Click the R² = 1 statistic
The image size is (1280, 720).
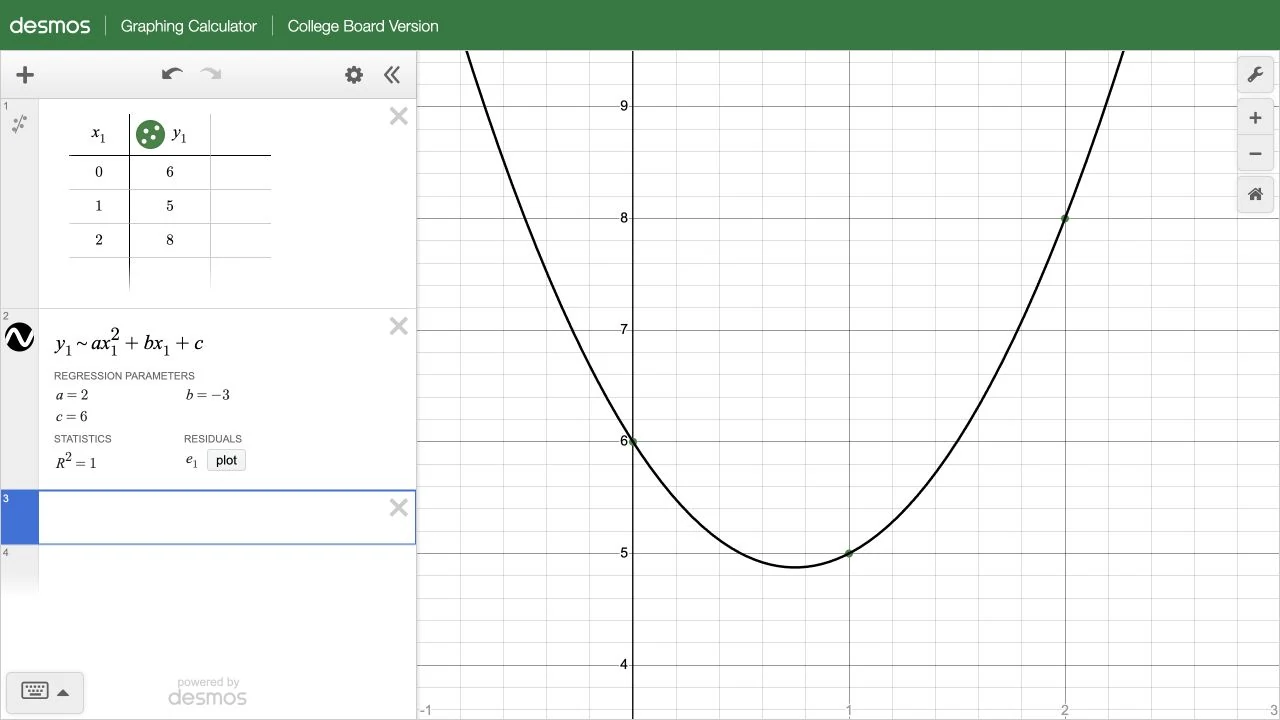[x=76, y=462]
